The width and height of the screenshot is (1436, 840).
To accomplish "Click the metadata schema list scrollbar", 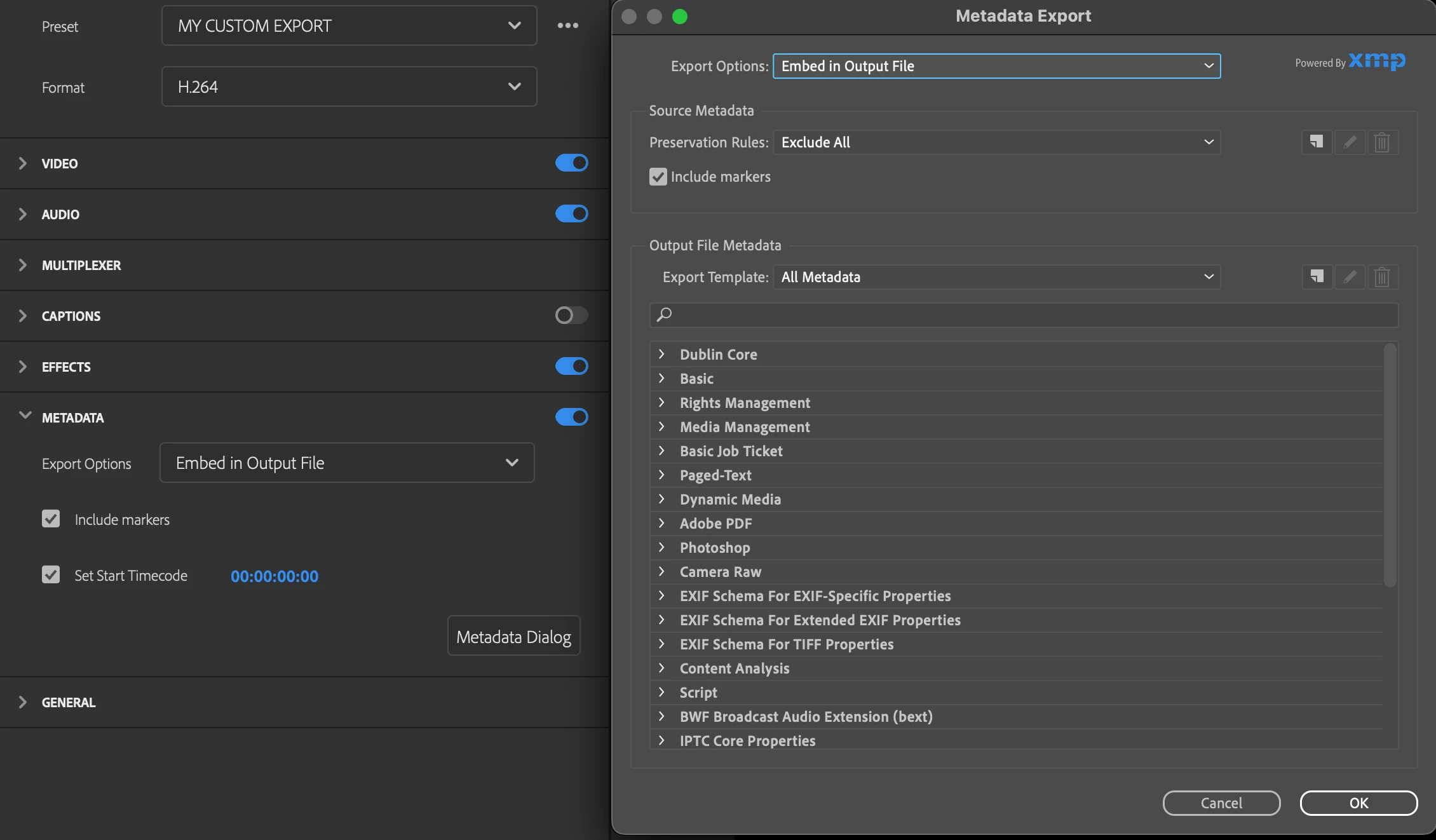I will (x=1390, y=464).
